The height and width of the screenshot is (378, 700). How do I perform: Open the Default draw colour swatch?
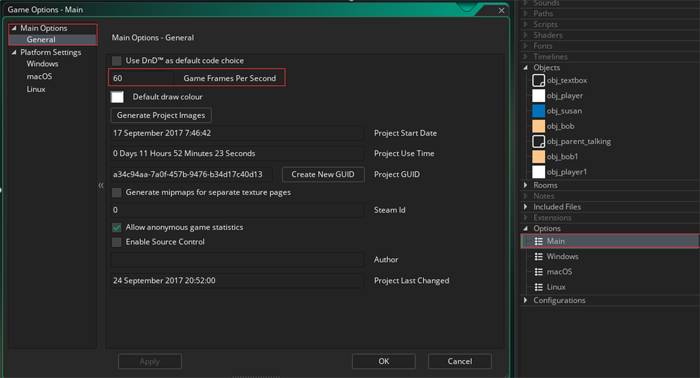(117, 97)
